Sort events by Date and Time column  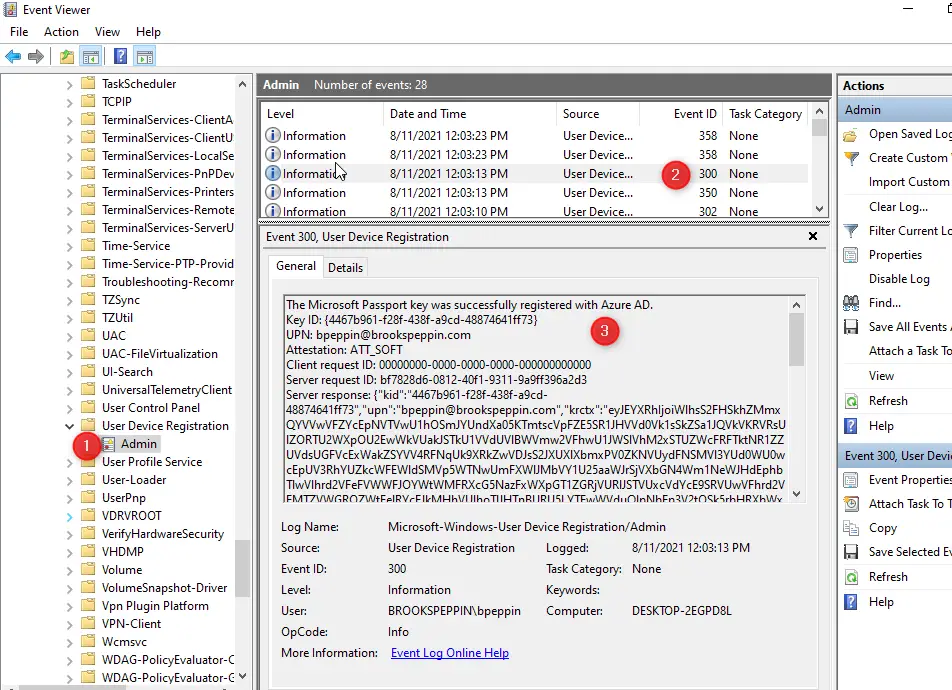(x=469, y=114)
